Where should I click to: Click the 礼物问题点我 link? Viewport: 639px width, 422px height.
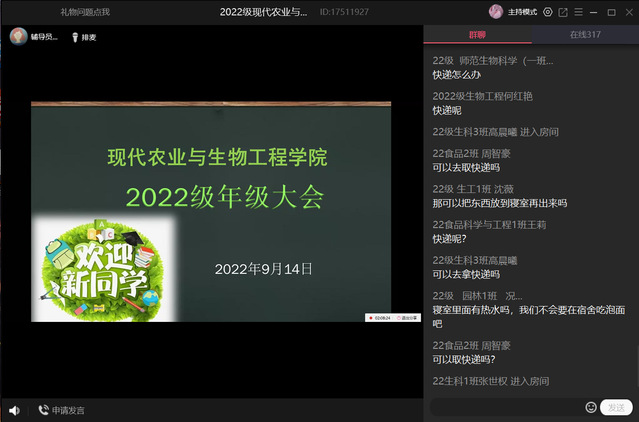tap(85, 12)
